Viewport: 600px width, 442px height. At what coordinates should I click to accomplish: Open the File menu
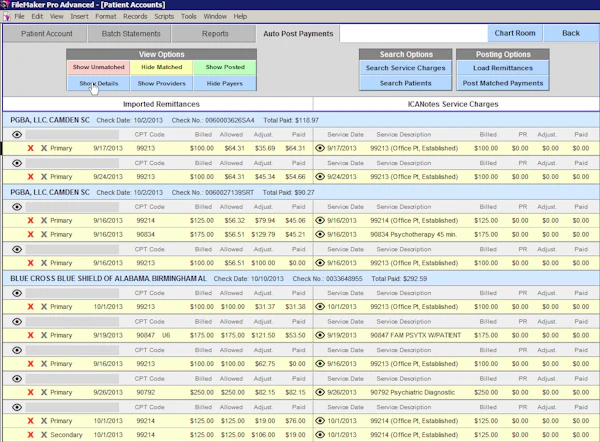[19, 16]
